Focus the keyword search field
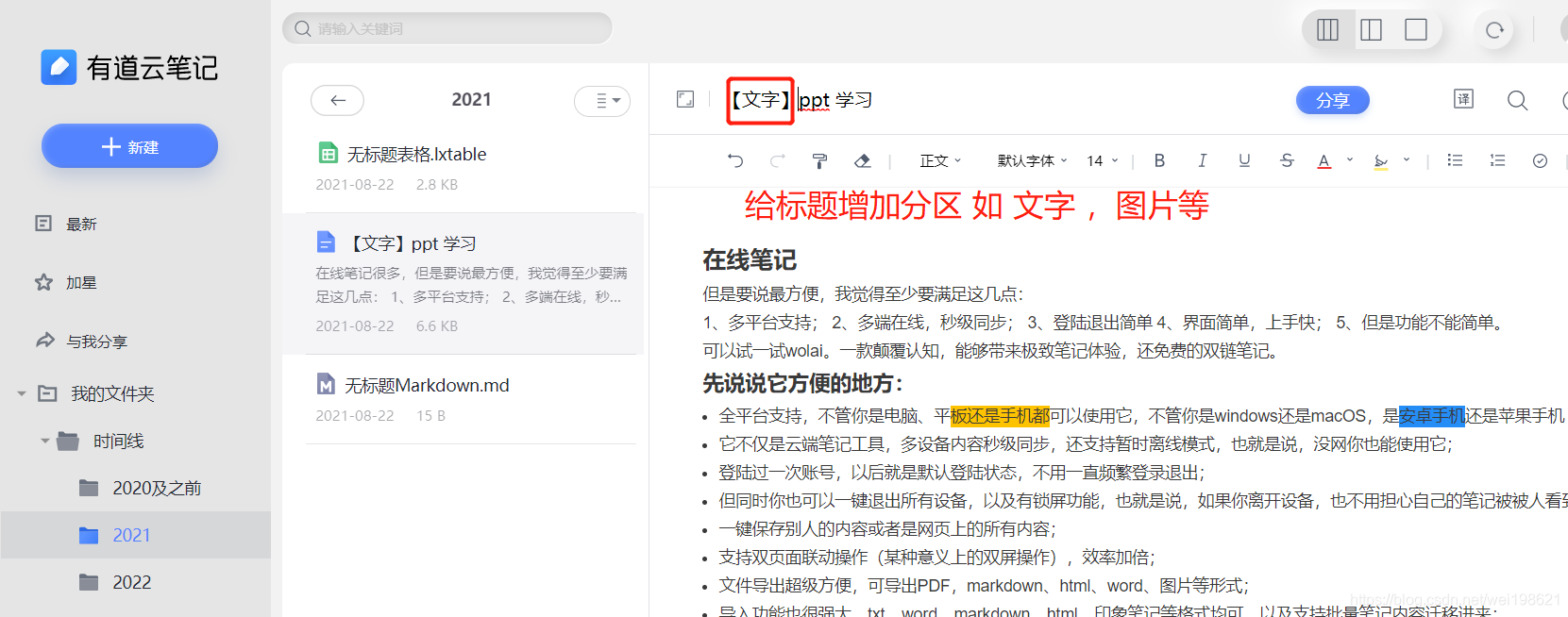1568x617 pixels. 447,28
